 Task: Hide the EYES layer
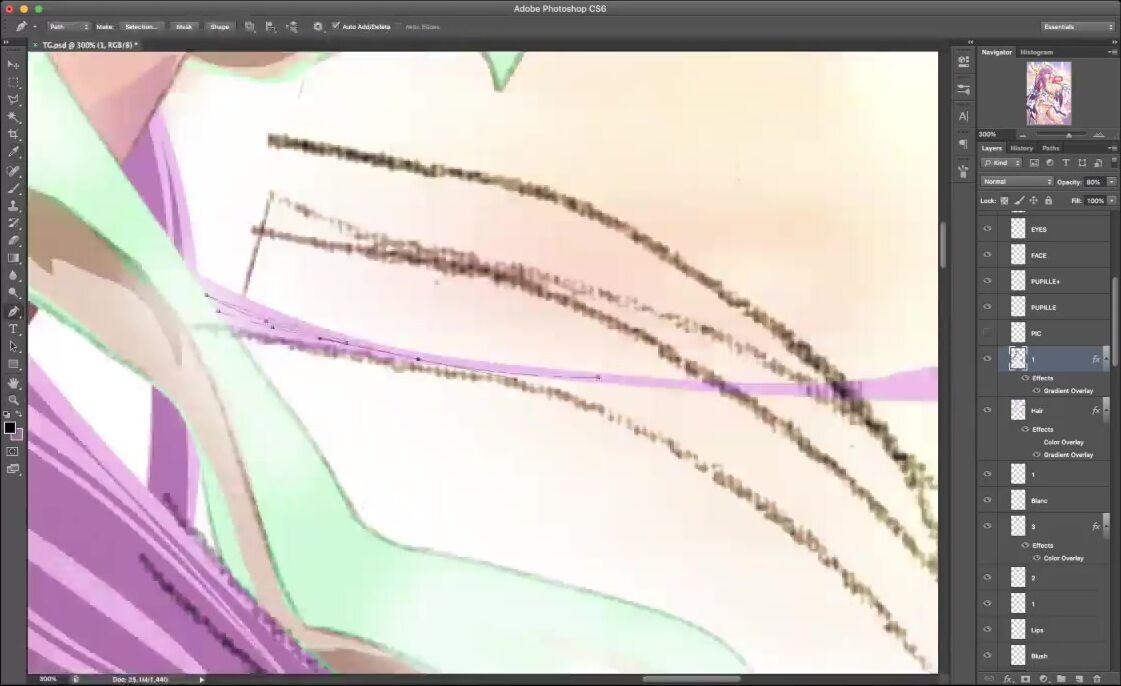click(x=987, y=229)
